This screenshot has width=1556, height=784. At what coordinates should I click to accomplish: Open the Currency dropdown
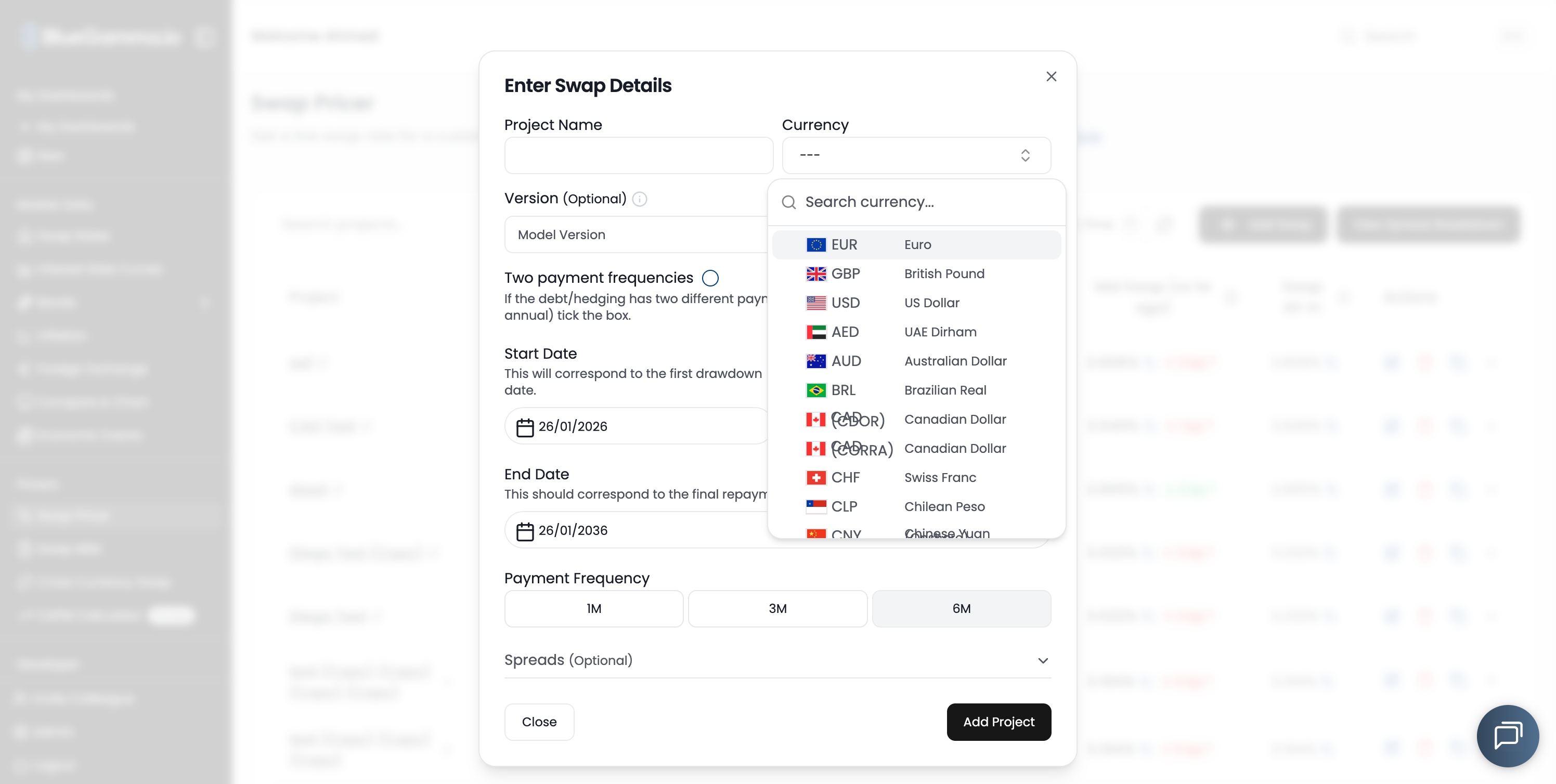916,155
